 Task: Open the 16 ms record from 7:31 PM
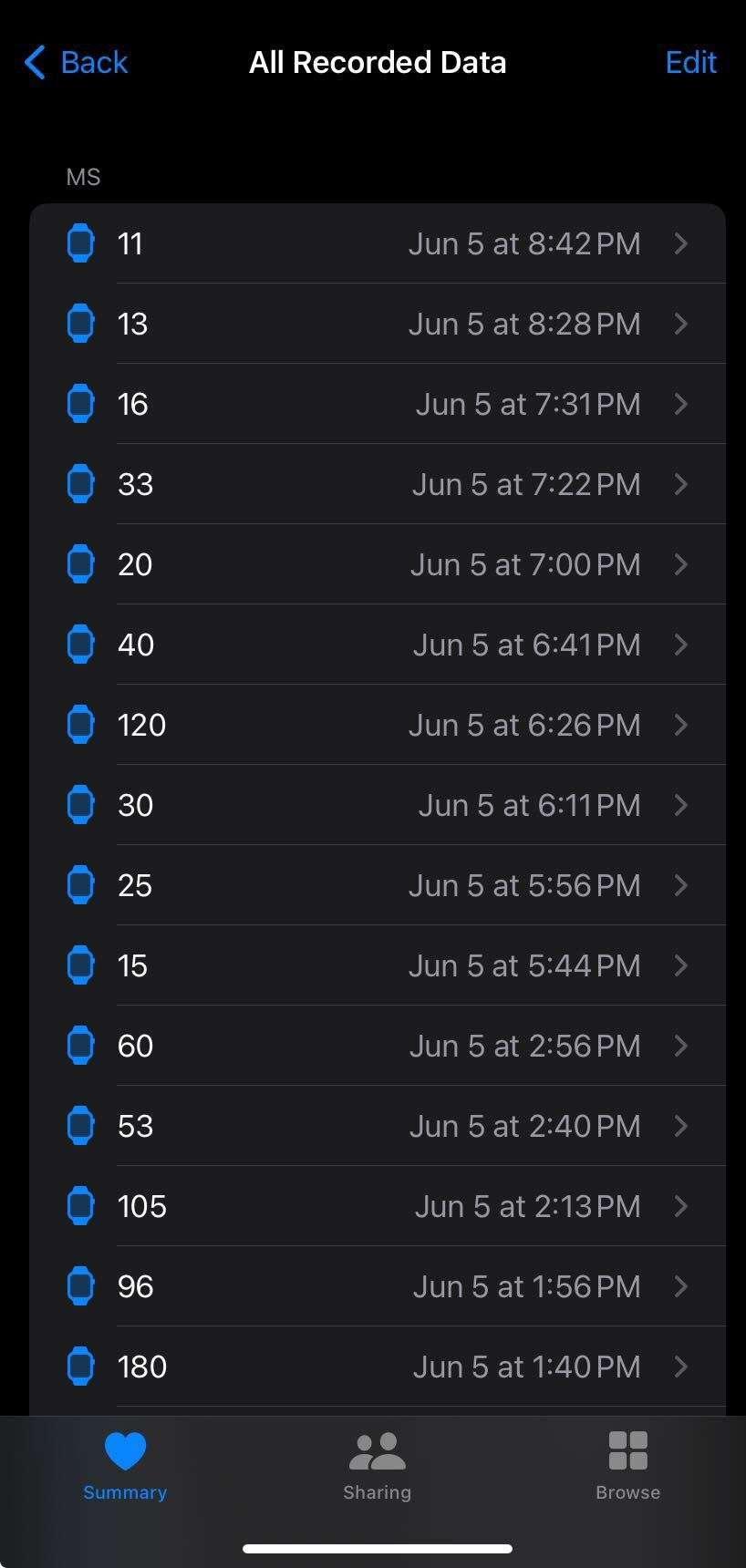[378, 404]
